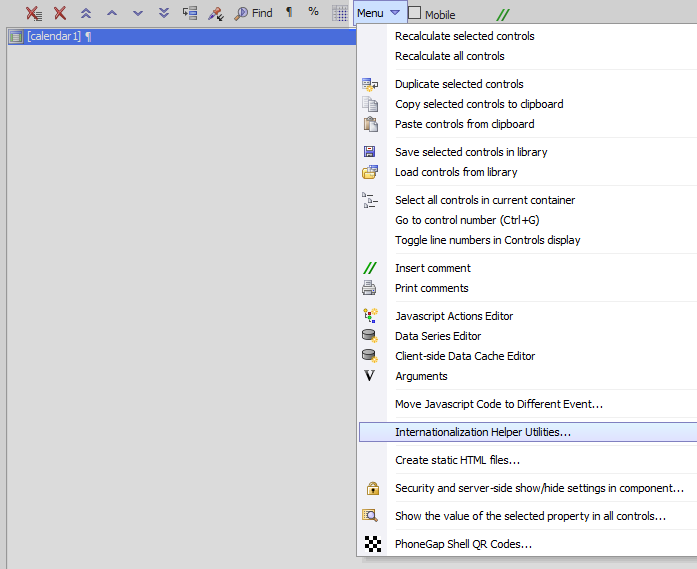697x569 pixels.
Task: Collapse the Menu dropdown button
Action: coord(379,13)
